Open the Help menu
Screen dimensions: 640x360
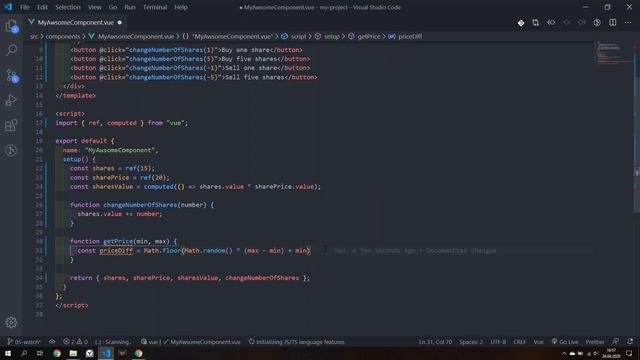tap(181, 7)
